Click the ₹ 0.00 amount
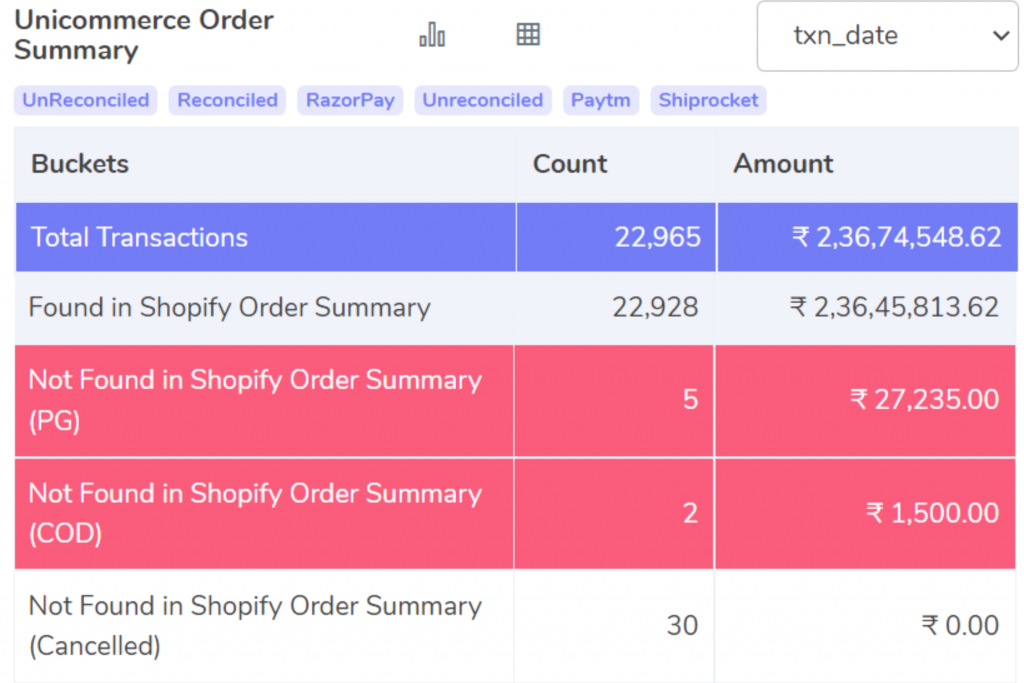The width and height of the screenshot is (1024, 683). (x=960, y=626)
